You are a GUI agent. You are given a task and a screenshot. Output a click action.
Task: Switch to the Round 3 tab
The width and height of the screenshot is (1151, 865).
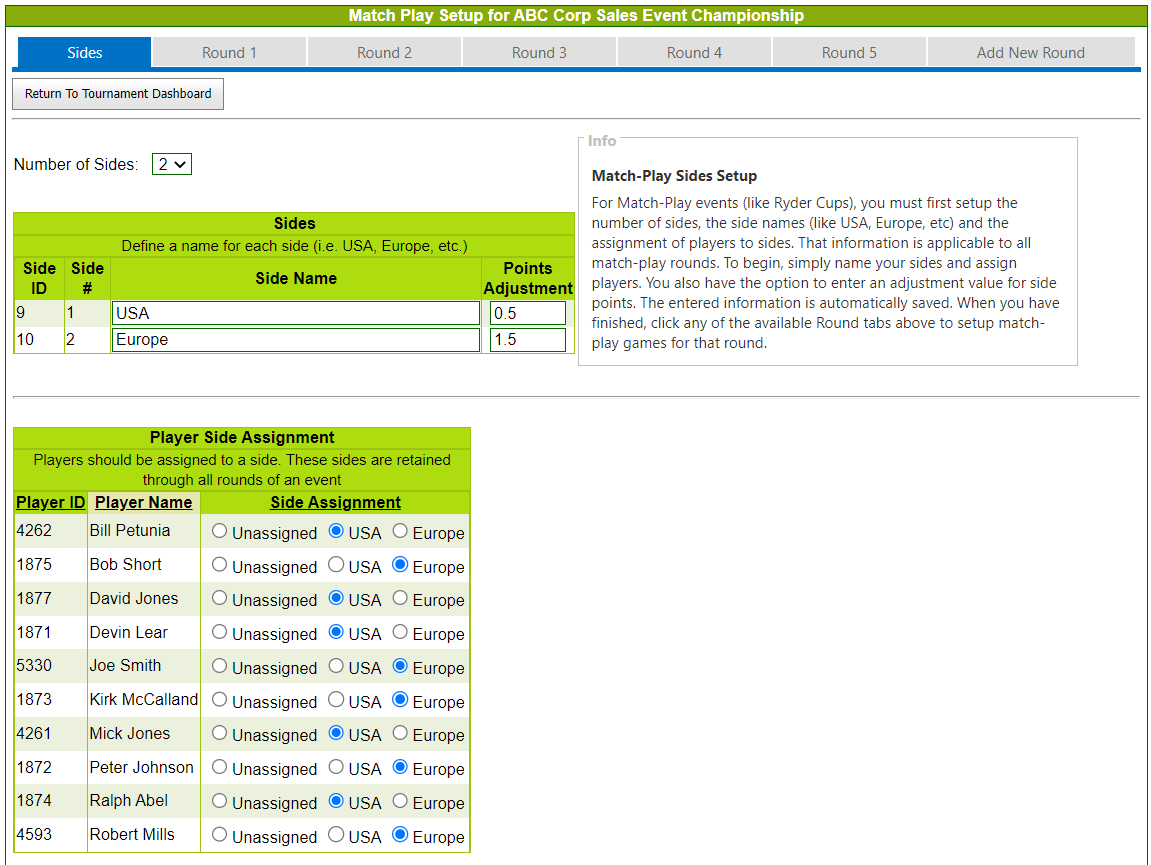pos(539,53)
